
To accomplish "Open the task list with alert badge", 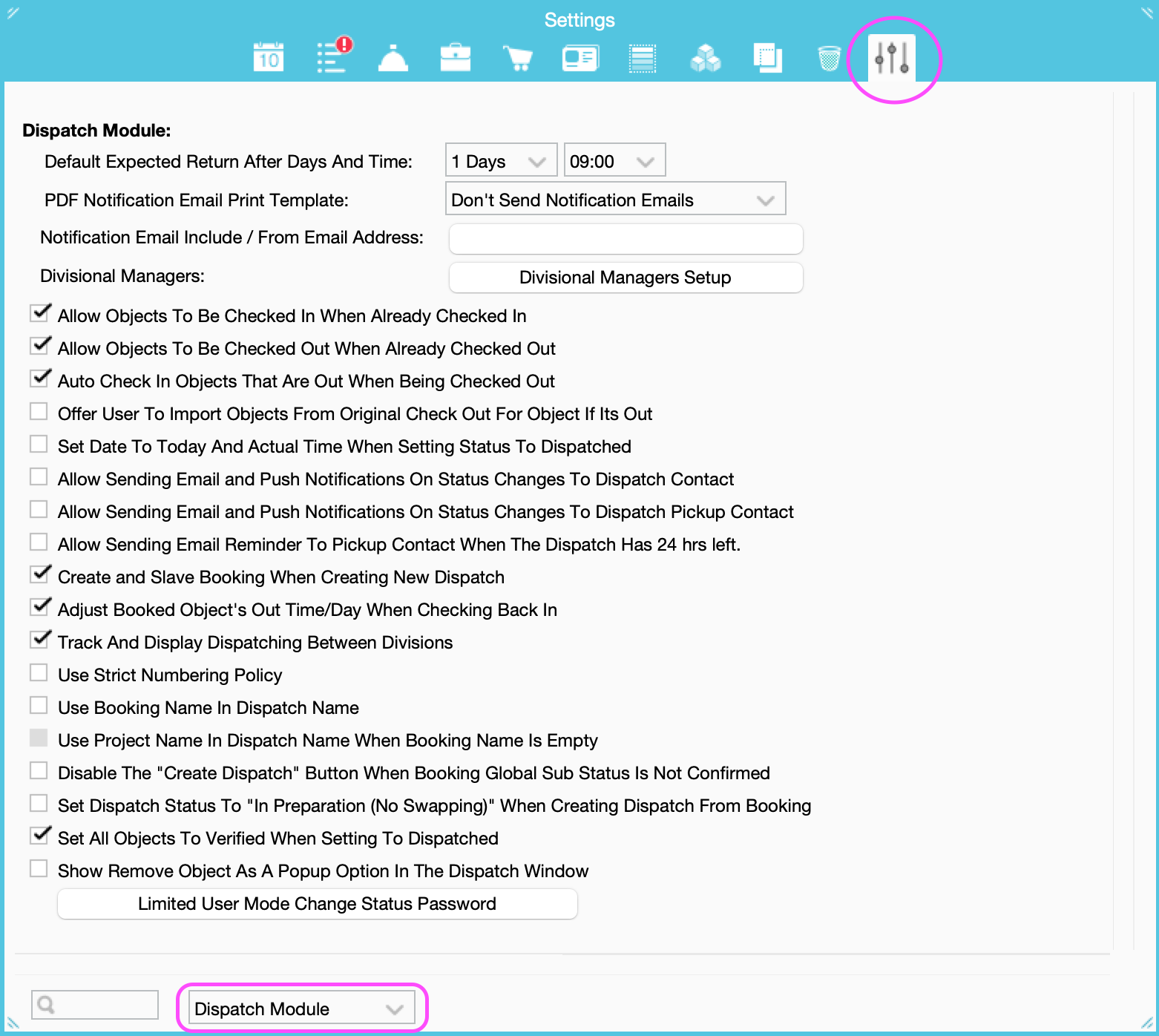I will click(x=331, y=57).
